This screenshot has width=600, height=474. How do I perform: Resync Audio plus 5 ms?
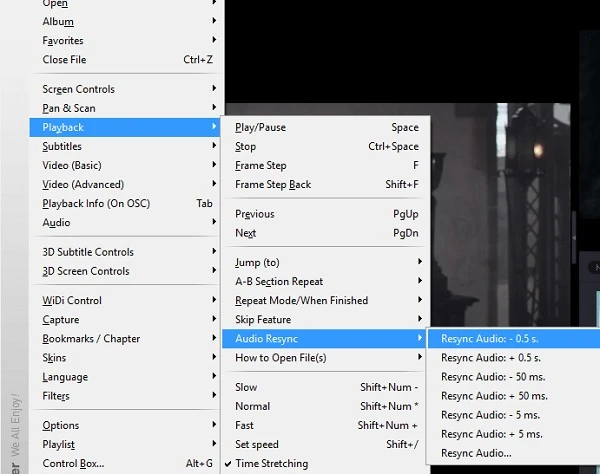coord(514,434)
